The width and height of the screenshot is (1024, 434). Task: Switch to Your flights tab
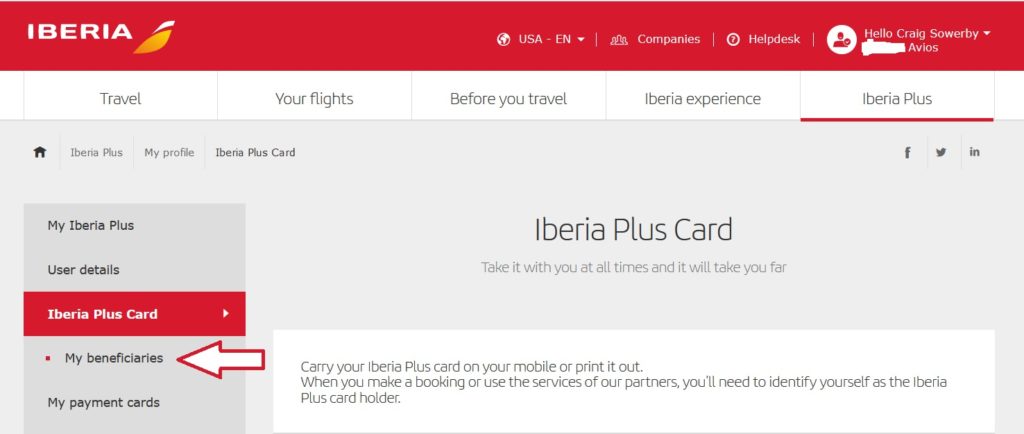tap(314, 99)
